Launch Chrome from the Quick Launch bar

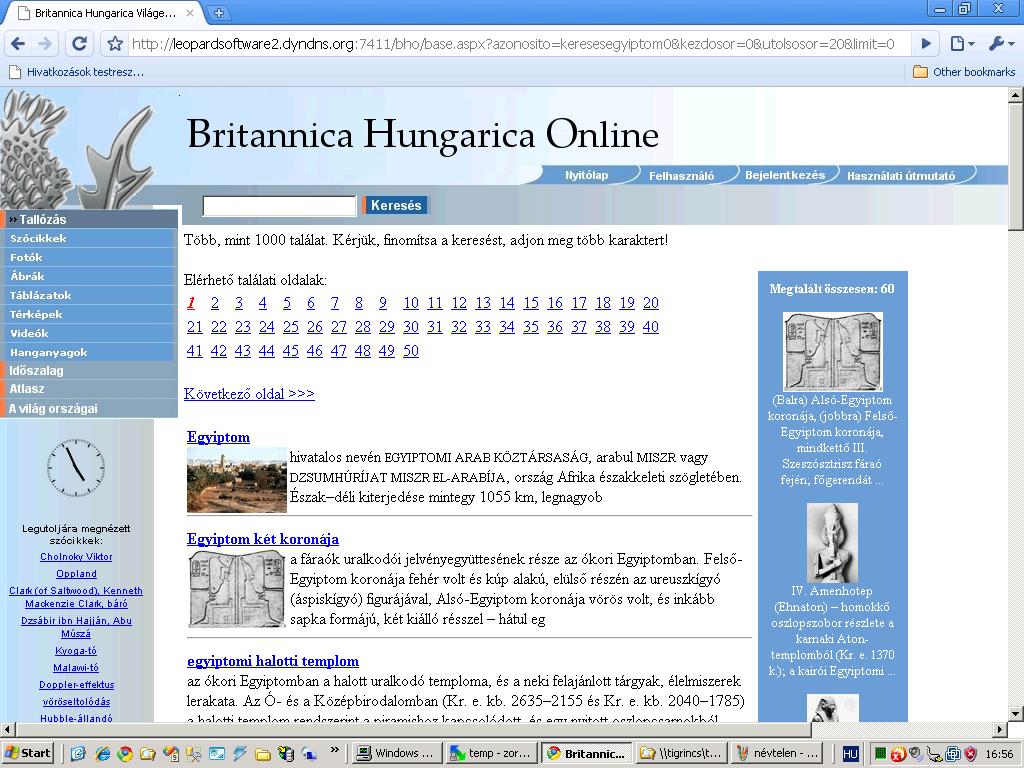(x=125, y=754)
